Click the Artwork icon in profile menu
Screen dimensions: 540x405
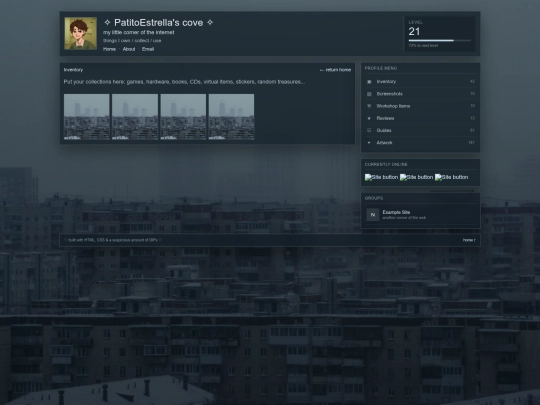point(369,143)
